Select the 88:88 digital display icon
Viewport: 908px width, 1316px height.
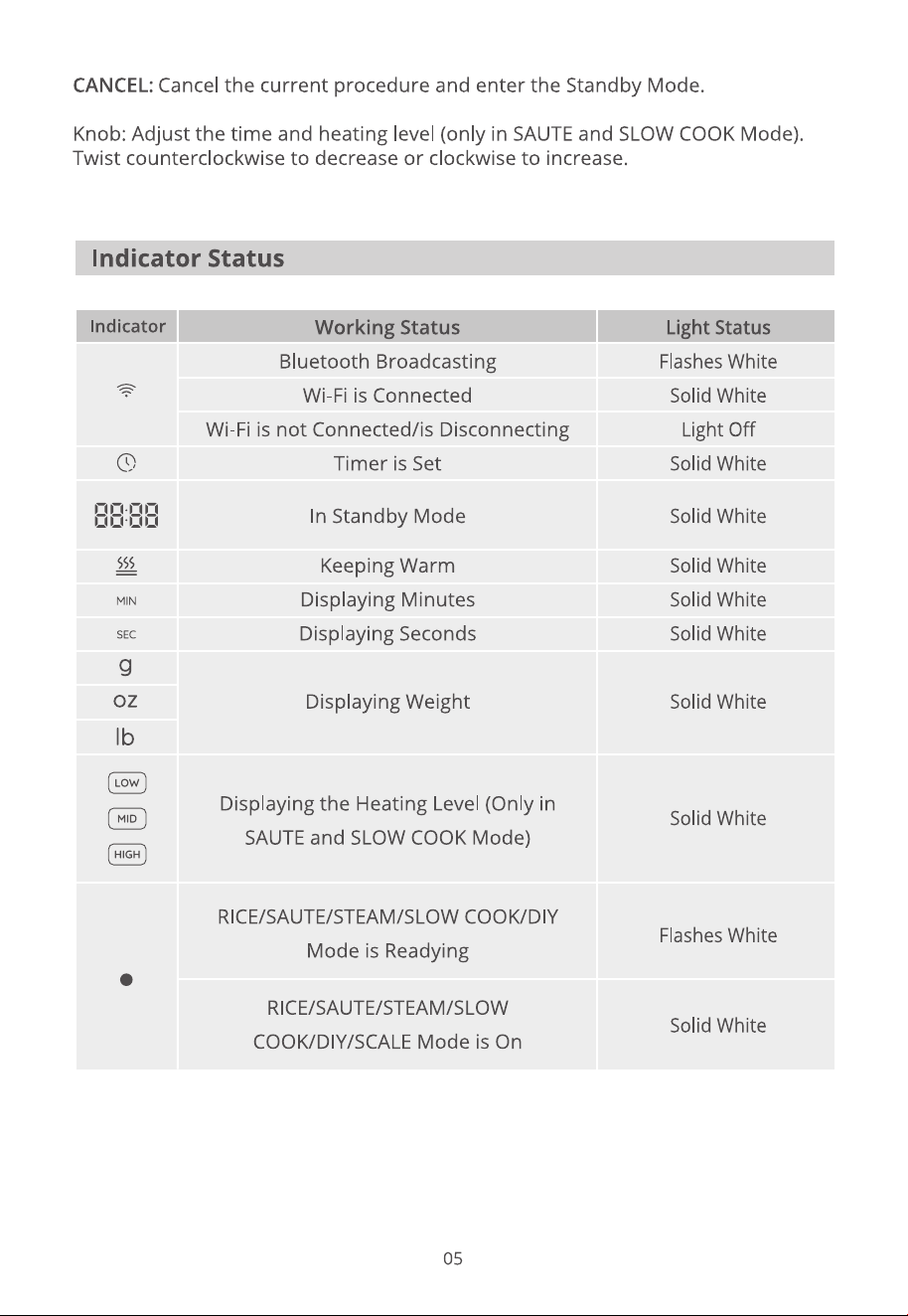coord(126,516)
